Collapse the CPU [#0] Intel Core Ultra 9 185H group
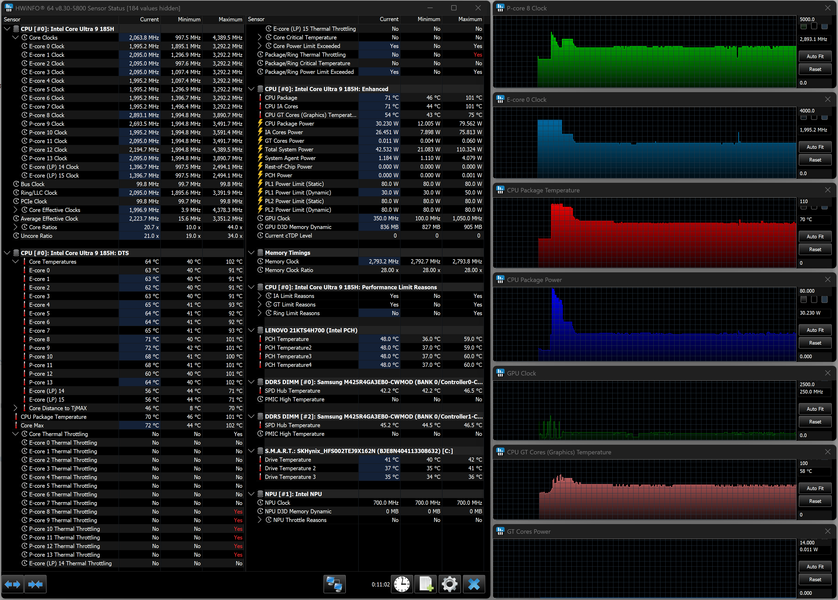838x600 pixels. click(x=7, y=29)
